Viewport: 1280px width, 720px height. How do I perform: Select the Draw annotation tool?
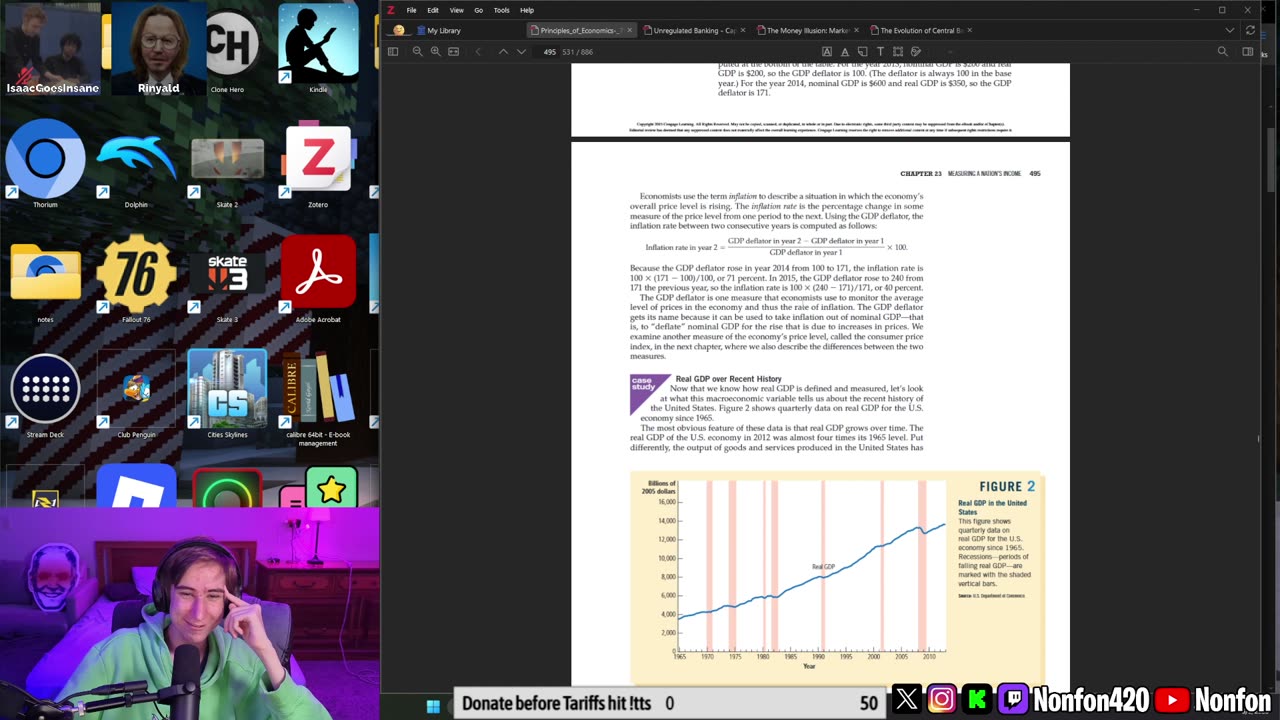click(916, 51)
